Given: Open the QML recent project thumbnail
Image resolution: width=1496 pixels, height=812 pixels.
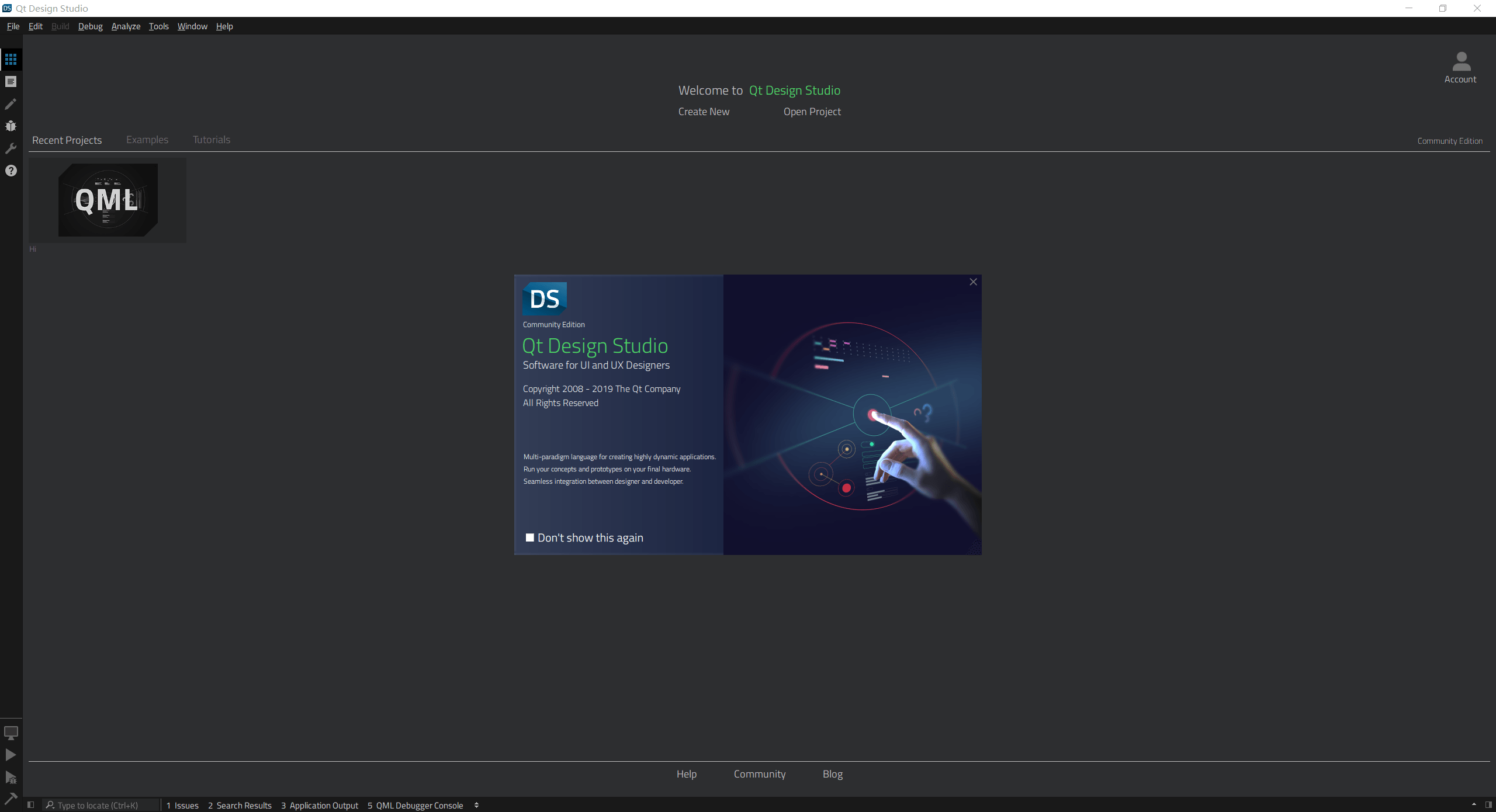Looking at the screenshot, I should point(108,200).
